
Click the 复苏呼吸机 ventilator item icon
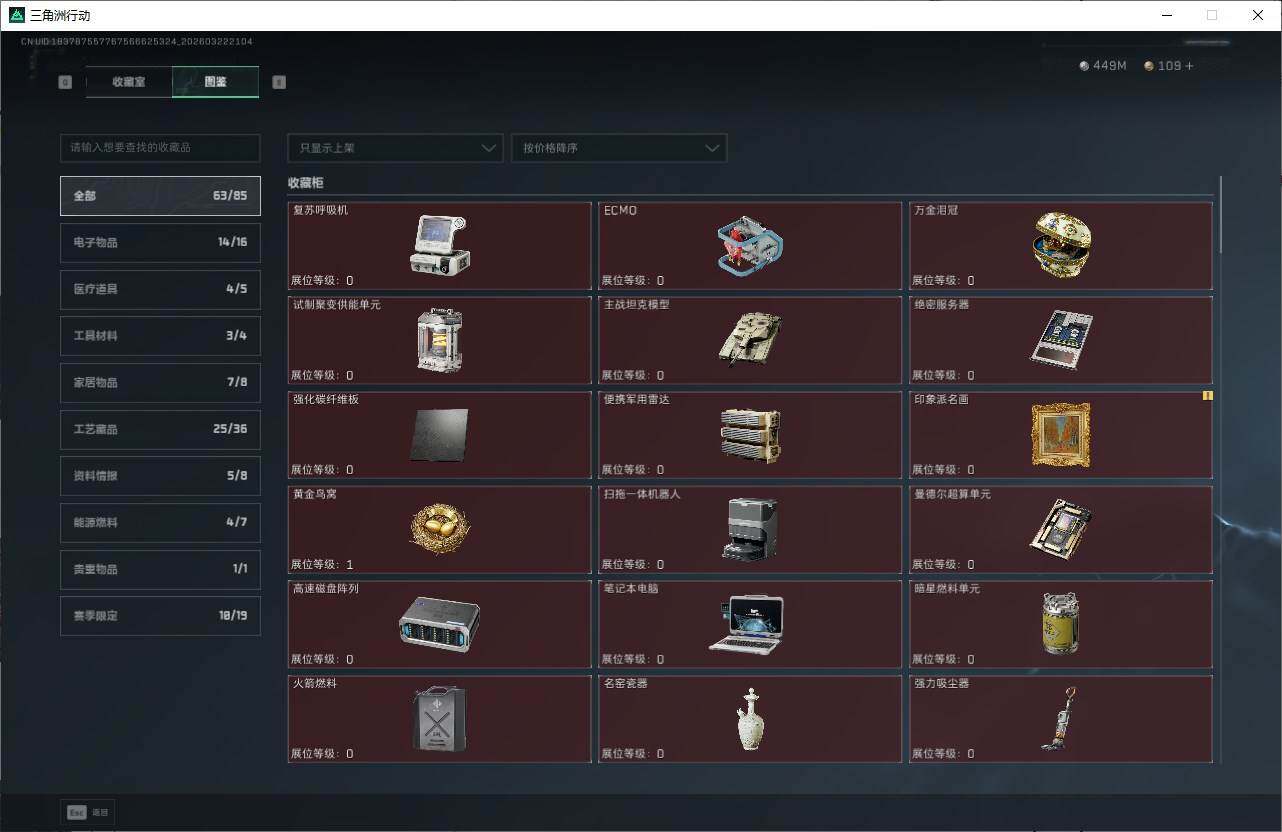click(x=438, y=245)
